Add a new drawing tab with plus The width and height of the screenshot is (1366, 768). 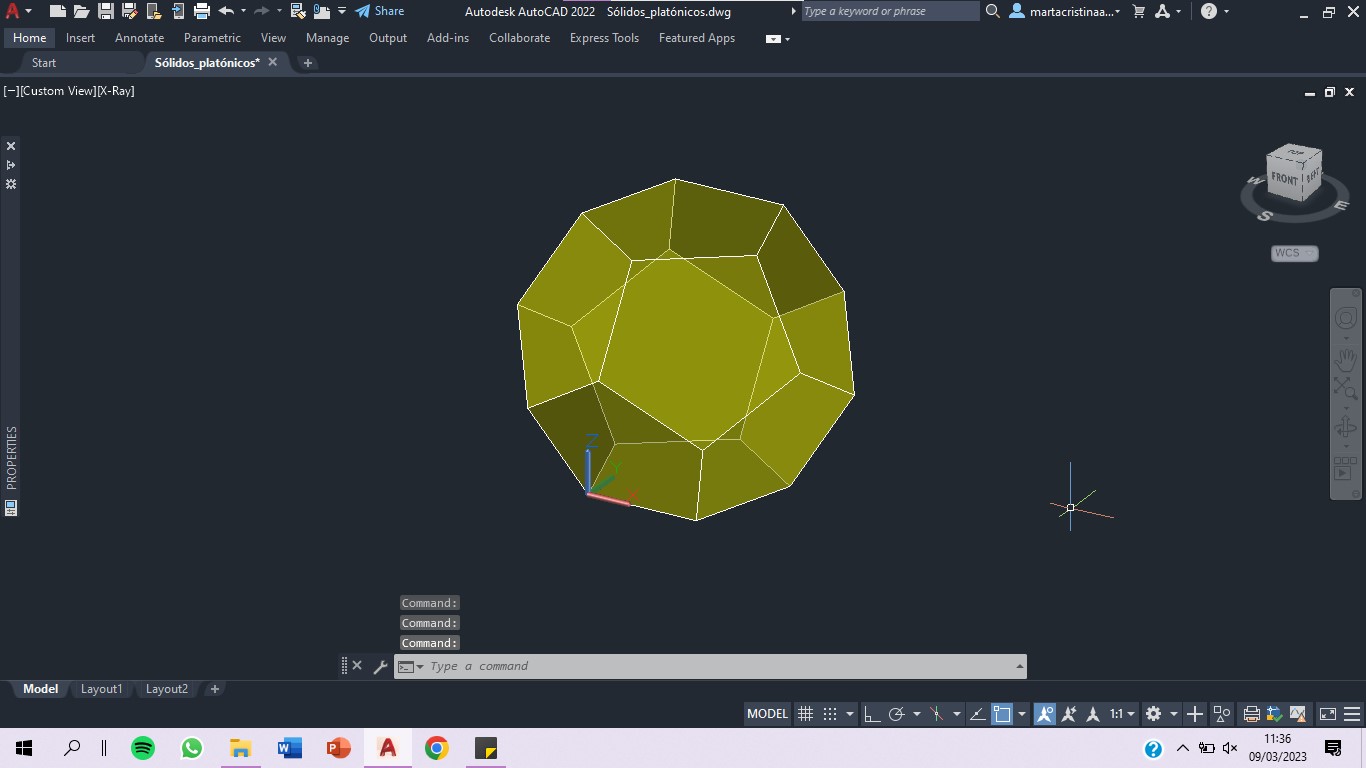308,62
